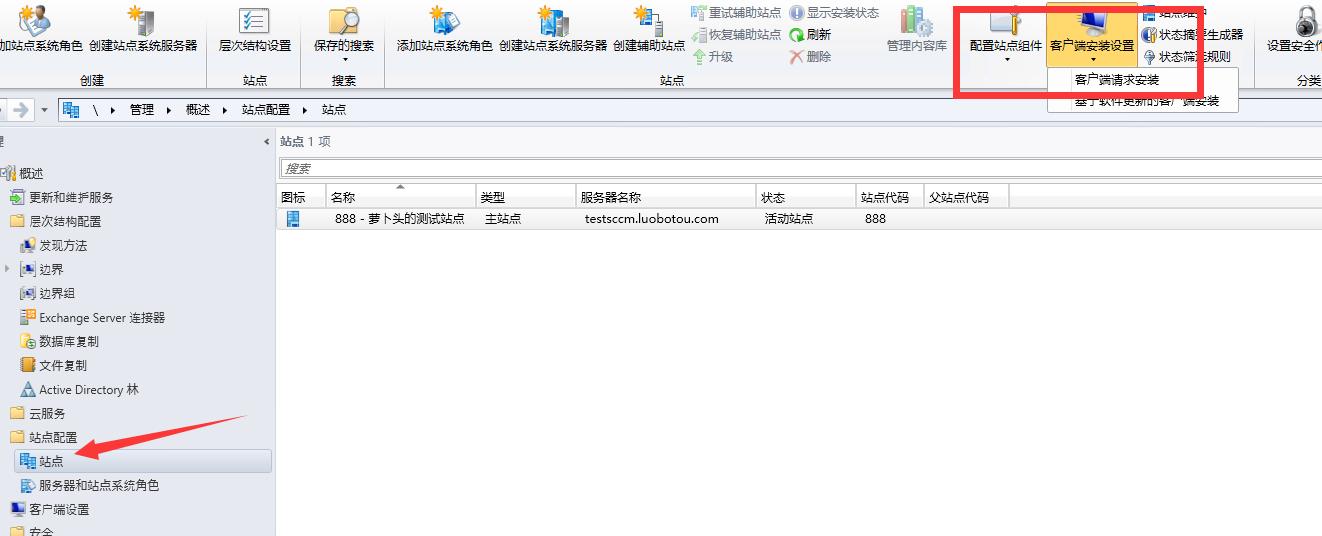Select 站点 node under 站点配置 in tree
Viewport: 1322px width, 536px height.
[142, 461]
